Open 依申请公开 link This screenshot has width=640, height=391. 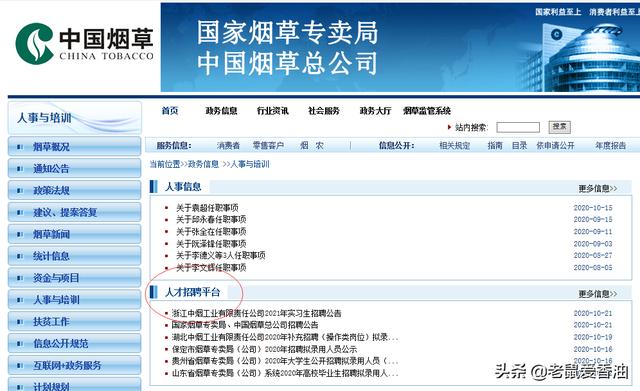556,145
